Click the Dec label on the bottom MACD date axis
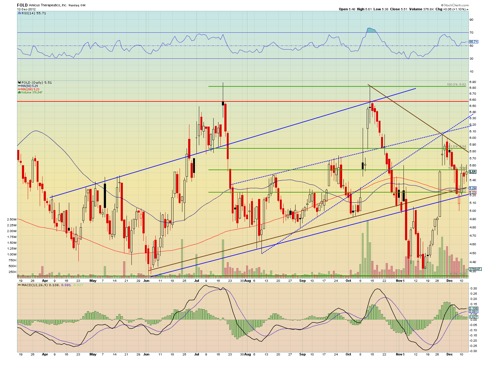Image resolution: width=492 pixels, height=376 pixels. click(x=449, y=354)
